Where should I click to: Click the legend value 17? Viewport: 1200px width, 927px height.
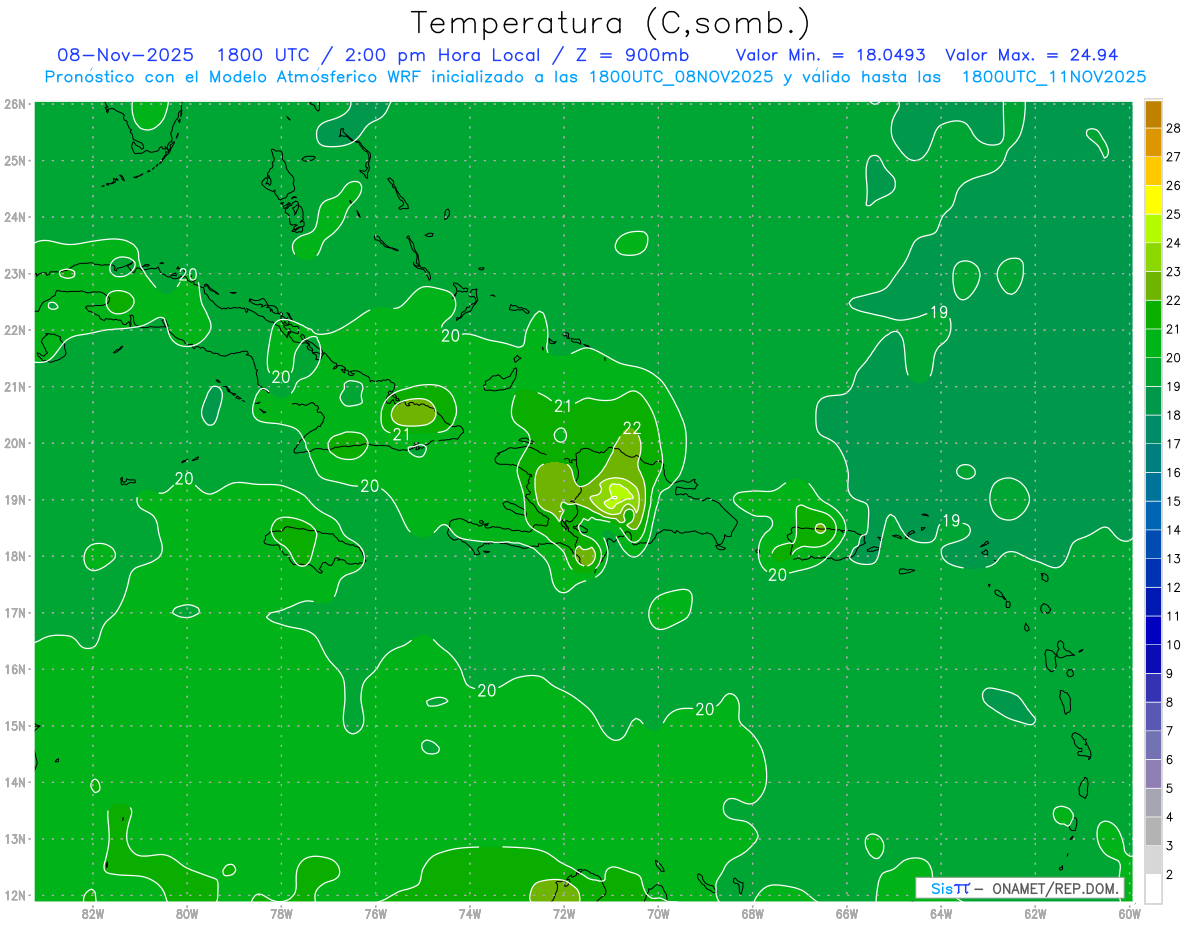pyautogui.click(x=1174, y=443)
